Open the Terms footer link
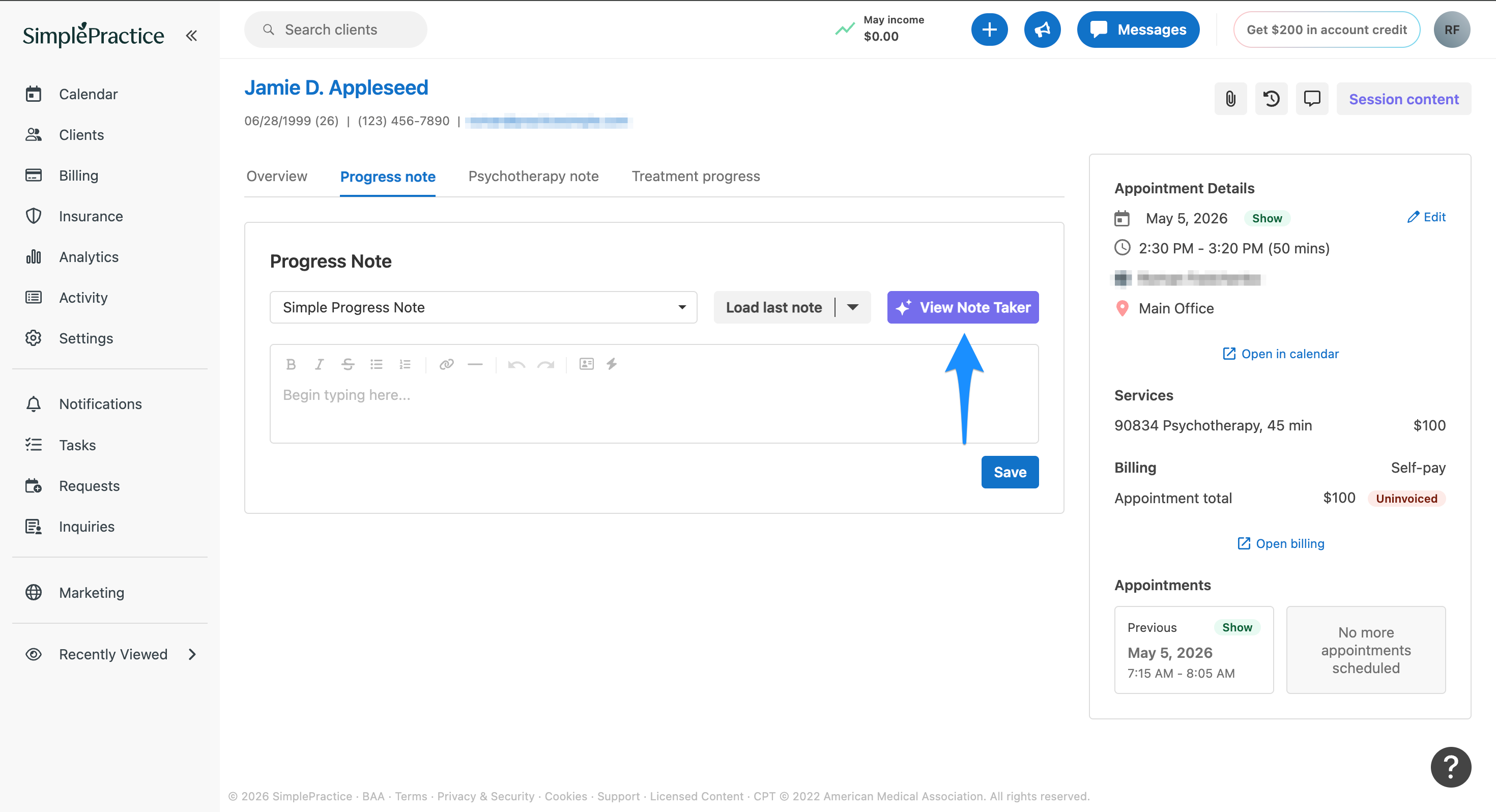 coord(411,796)
